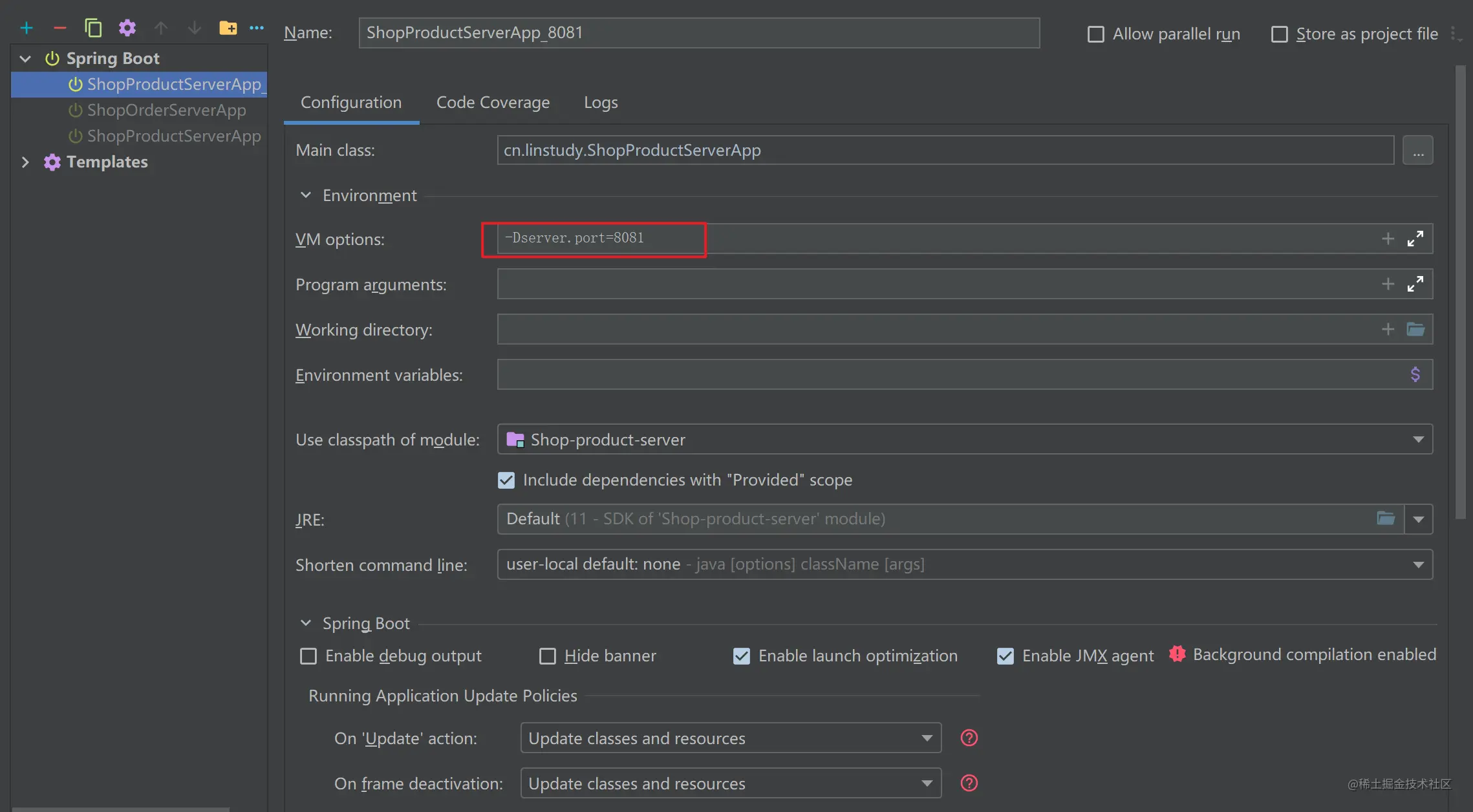Open help for On frame deactivation
The image size is (1473, 812).
969,783
